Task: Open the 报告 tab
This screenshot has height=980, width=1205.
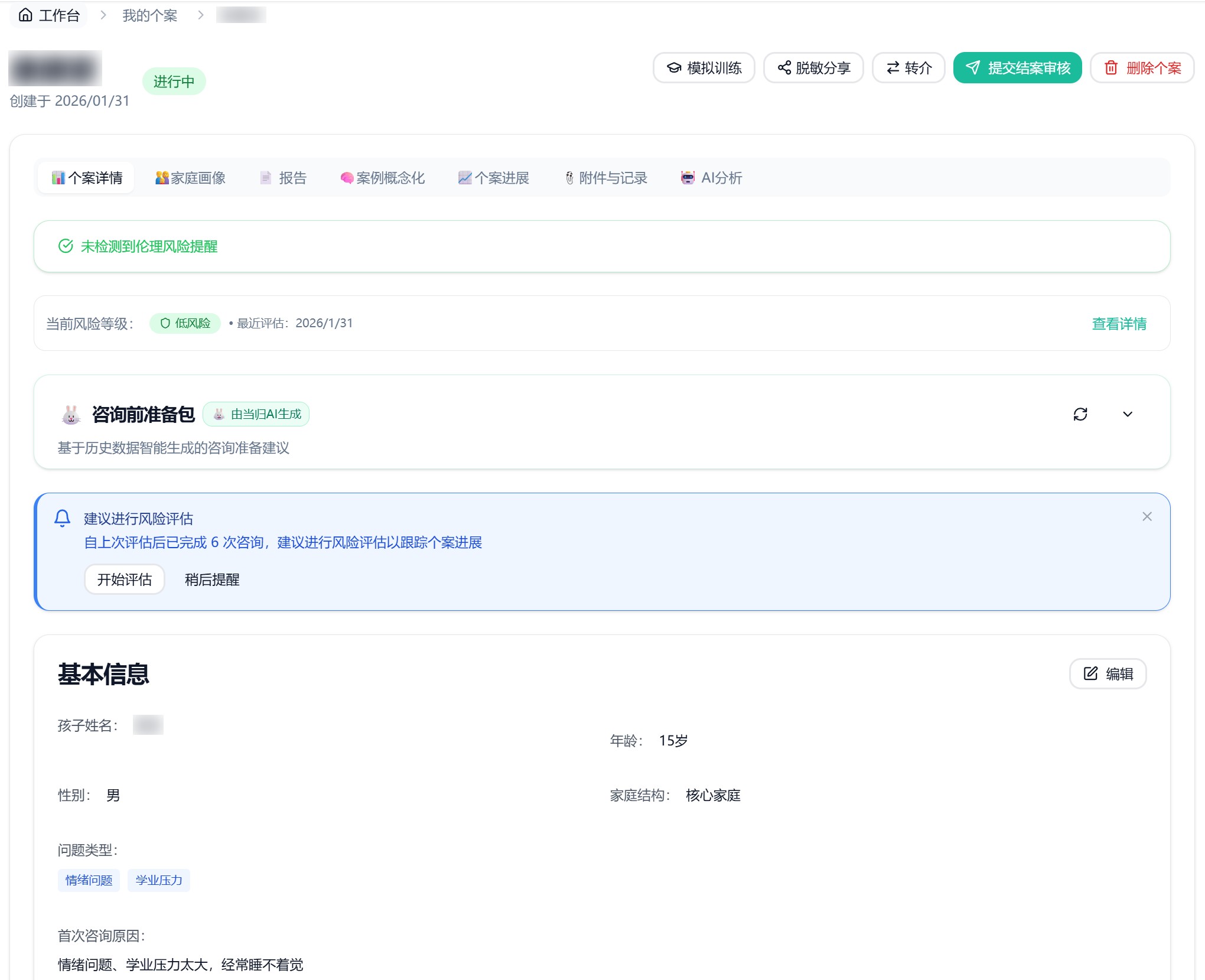Action: tap(284, 178)
